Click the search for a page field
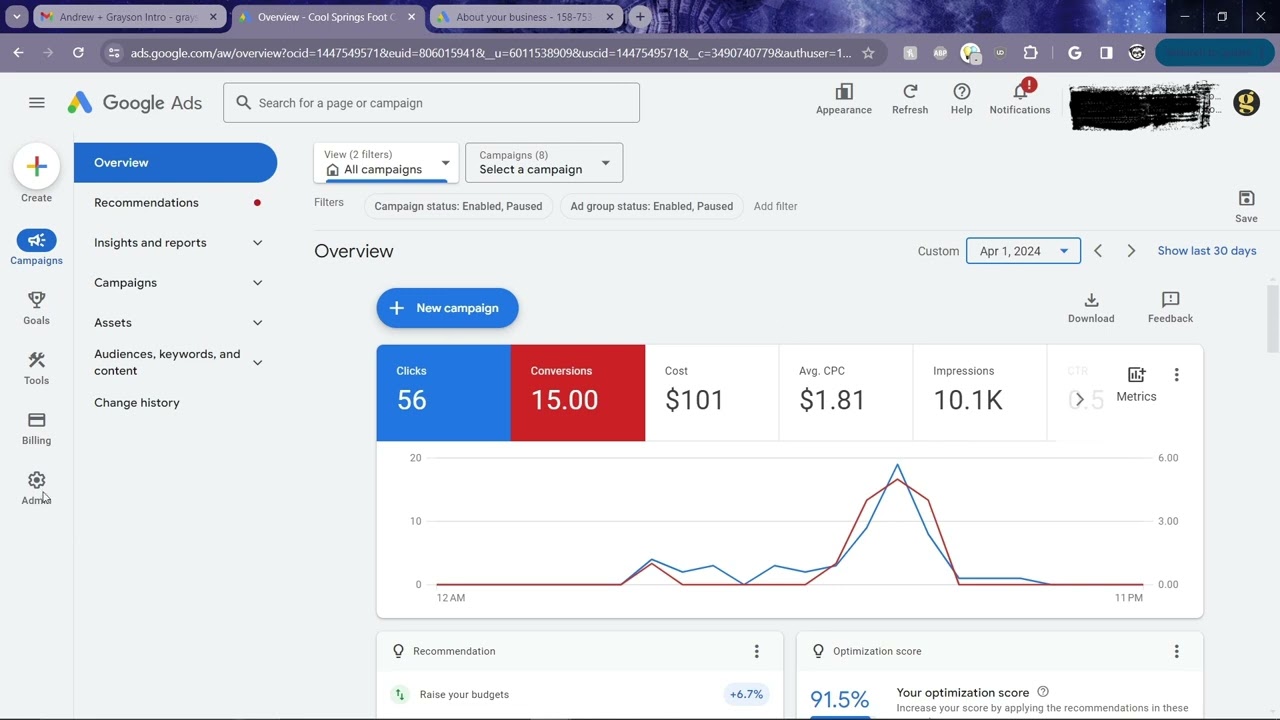Screen dimensions: 1280x720 tap(431, 103)
